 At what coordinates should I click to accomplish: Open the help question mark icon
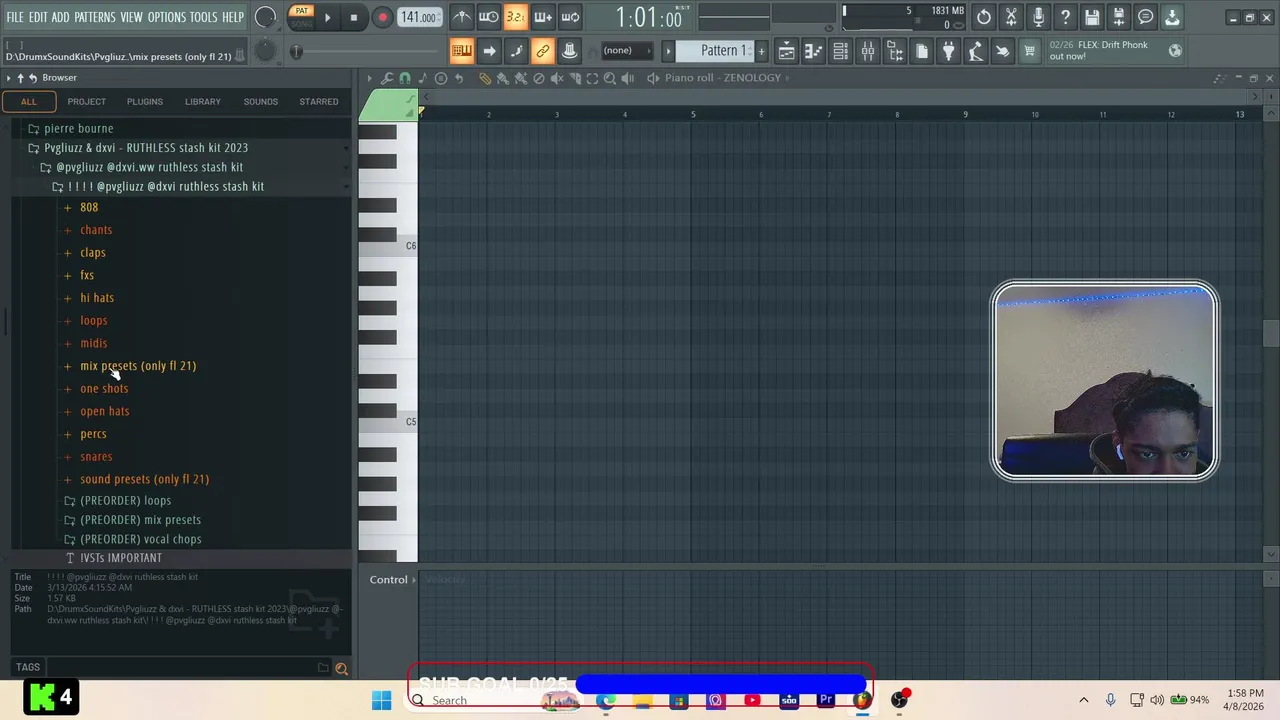[x=1065, y=17]
